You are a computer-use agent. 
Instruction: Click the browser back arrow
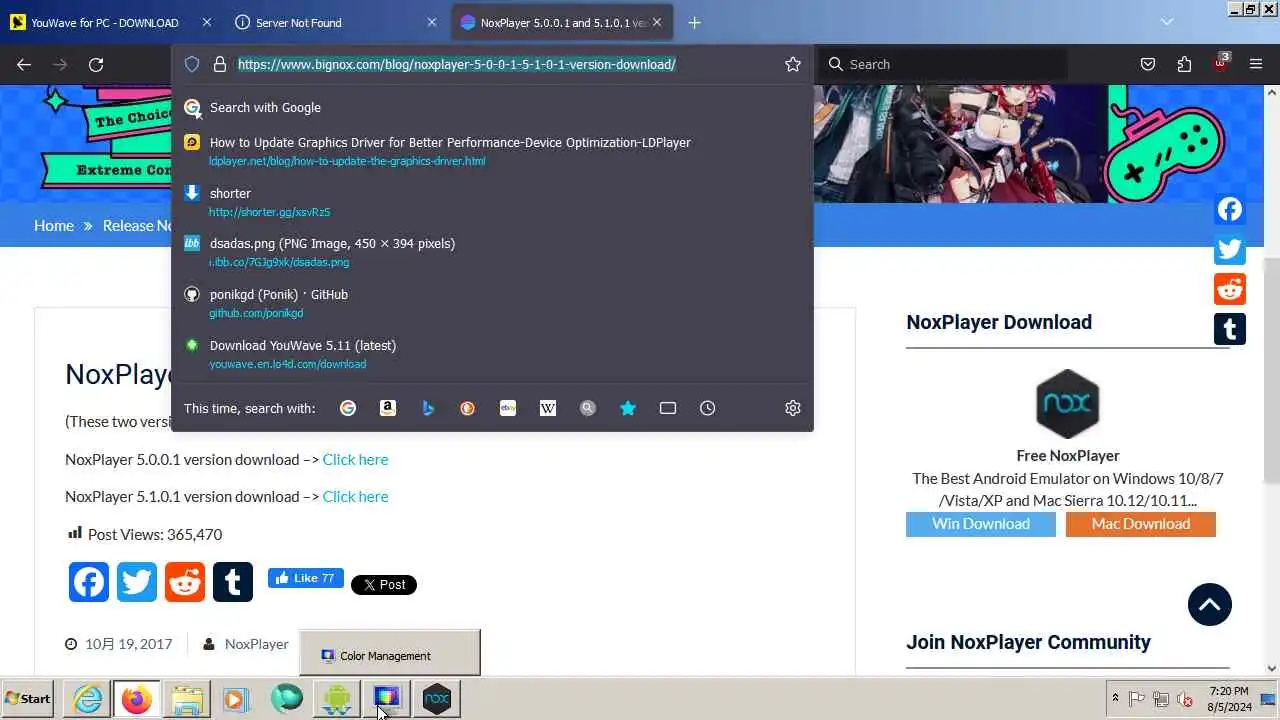[x=24, y=64]
